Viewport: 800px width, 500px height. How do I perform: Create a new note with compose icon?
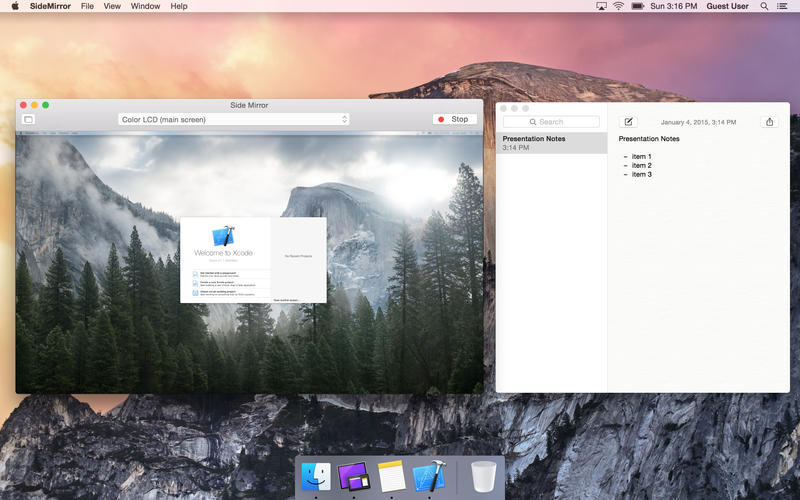pyautogui.click(x=627, y=122)
